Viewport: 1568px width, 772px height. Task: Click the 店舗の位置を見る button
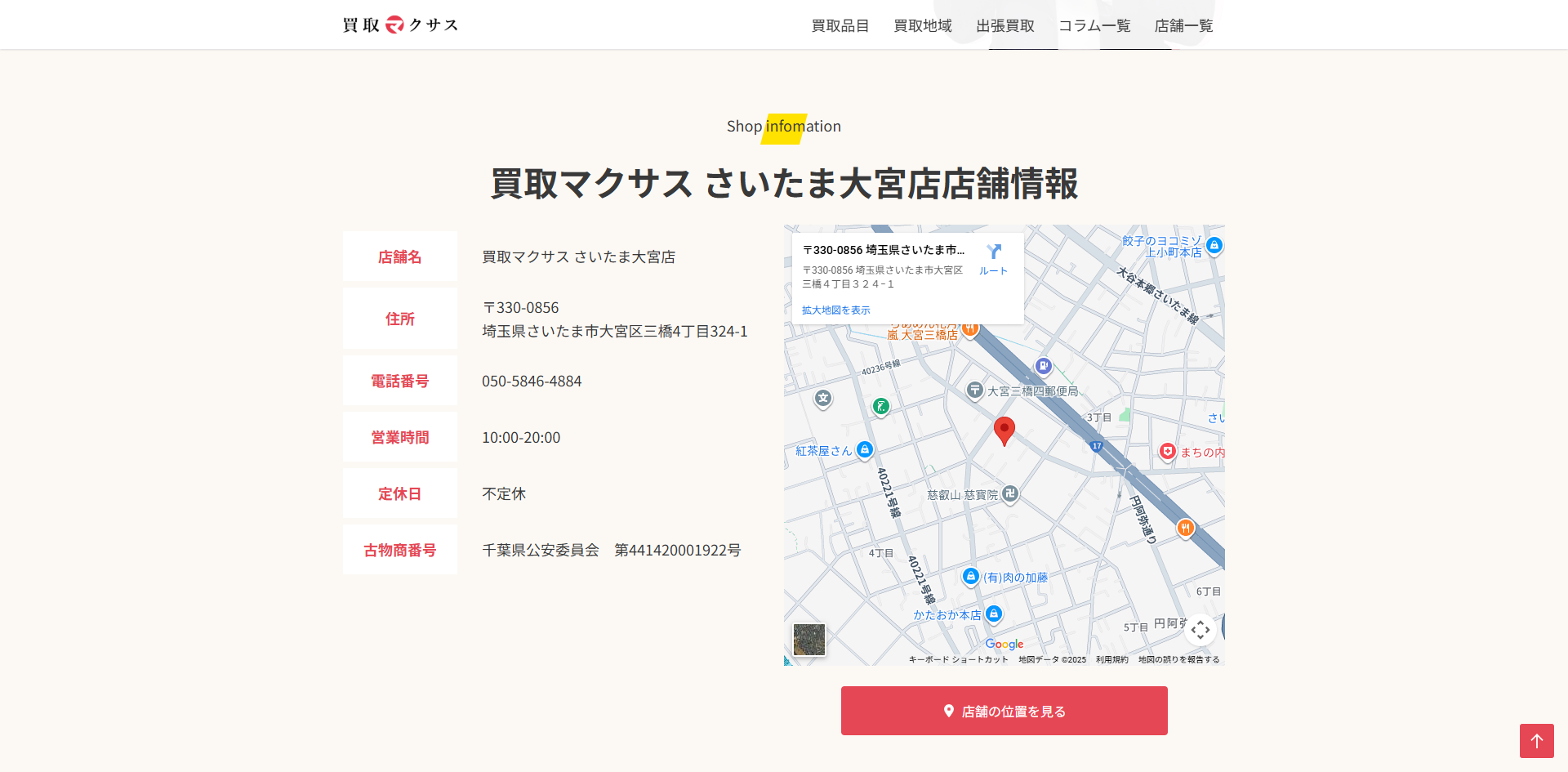tap(1004, 711)
